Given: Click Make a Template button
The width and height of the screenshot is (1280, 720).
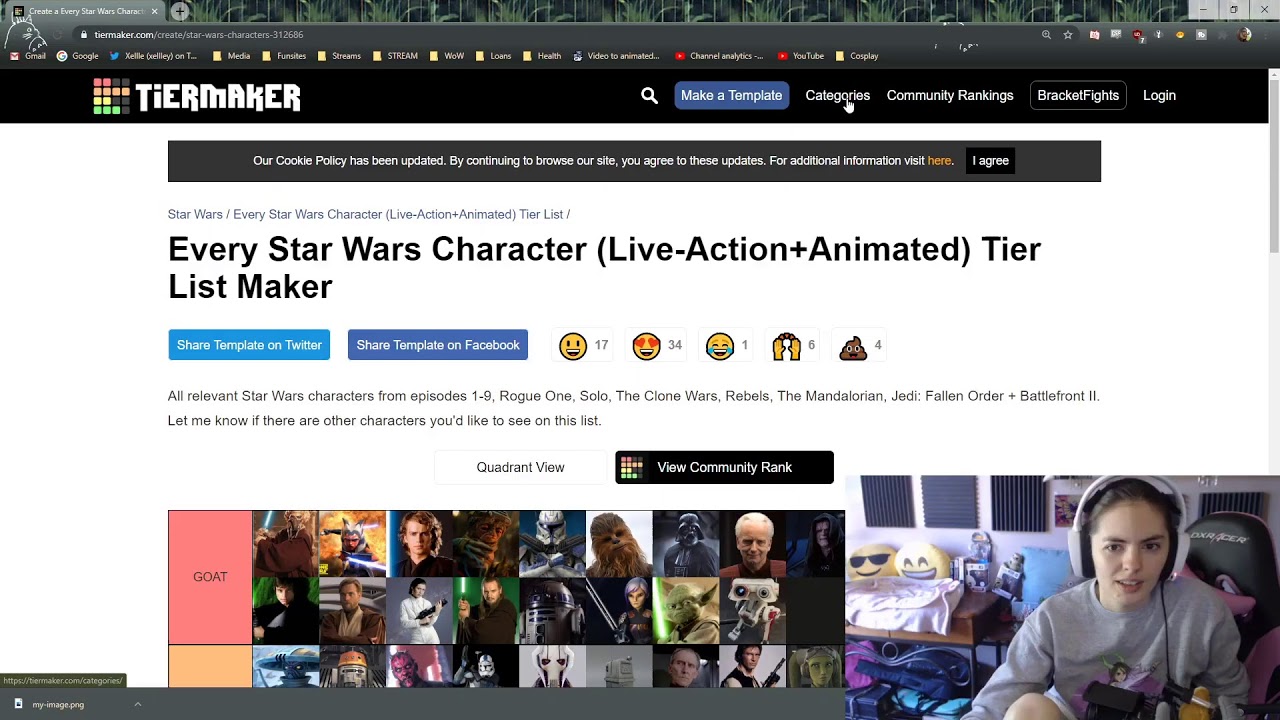Looking at the screenshot, I should click(x=731, y=95).
